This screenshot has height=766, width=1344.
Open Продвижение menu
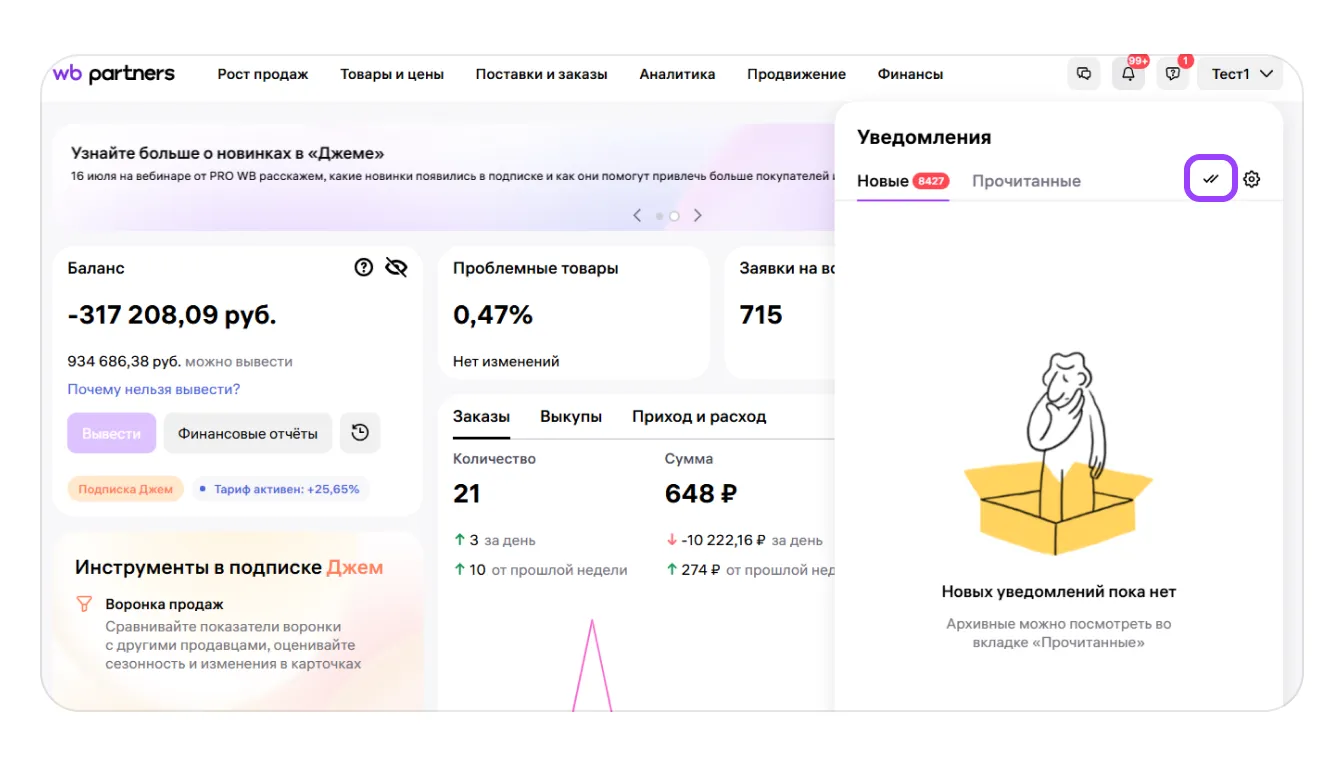coord(796,74)
